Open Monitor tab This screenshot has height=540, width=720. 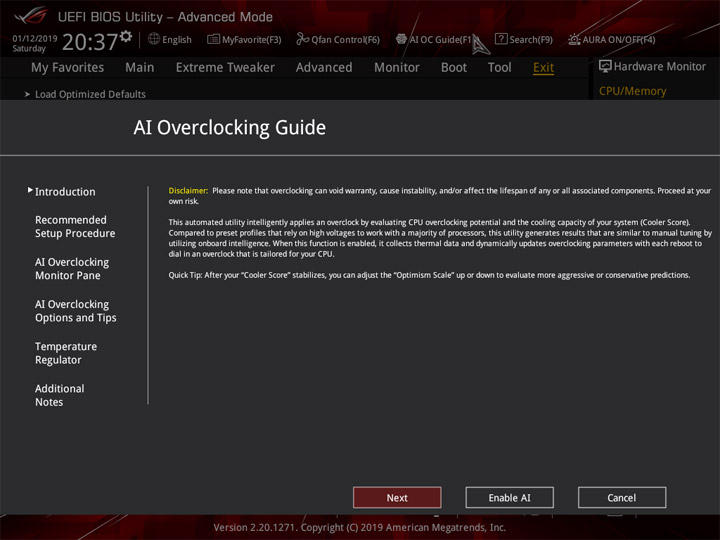point(397,68)
